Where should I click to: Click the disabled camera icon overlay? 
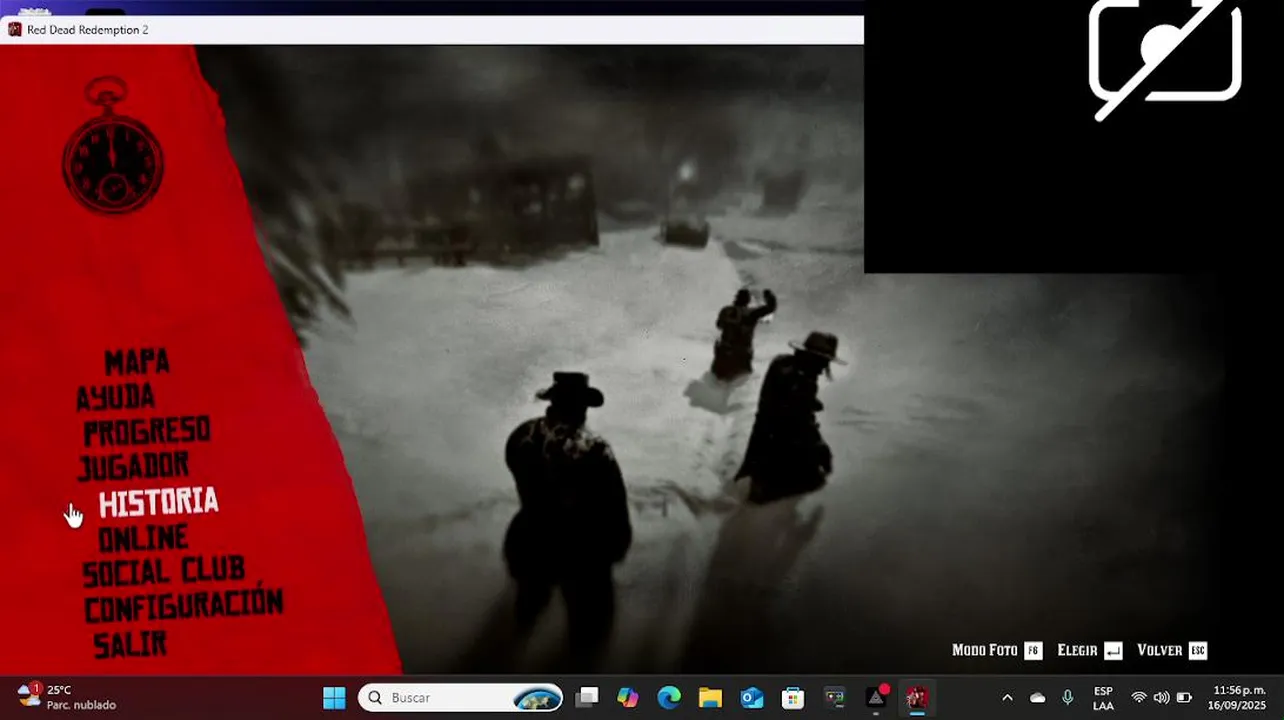click(x=1165, y=58)
